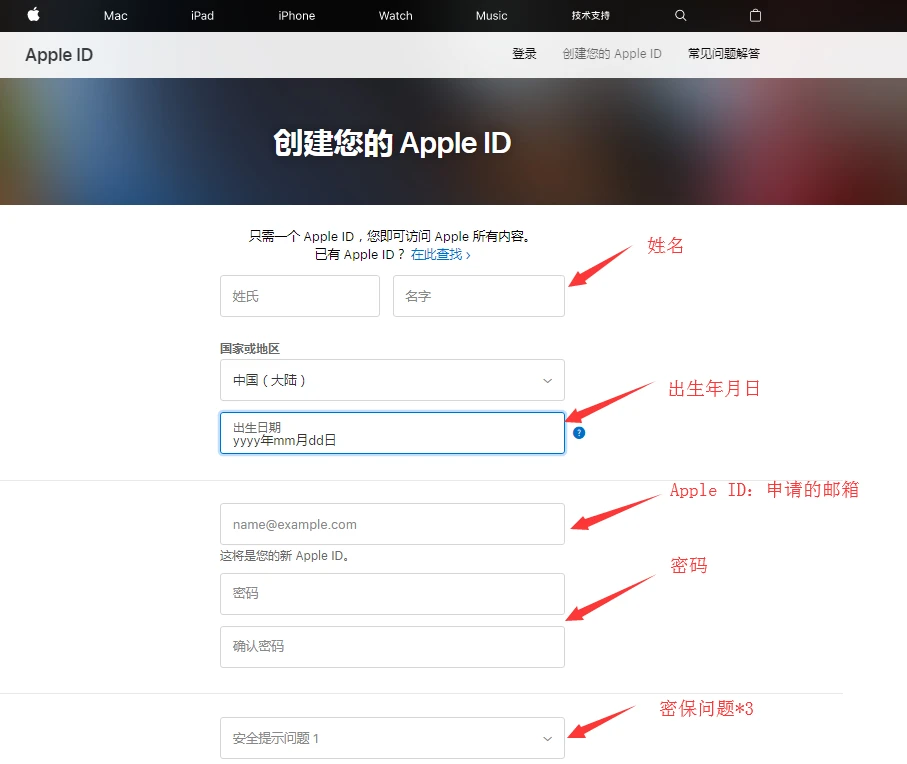Focus the 姓氏 input field
The width and height of the screenshot is (907, 764).
(300, 296)
